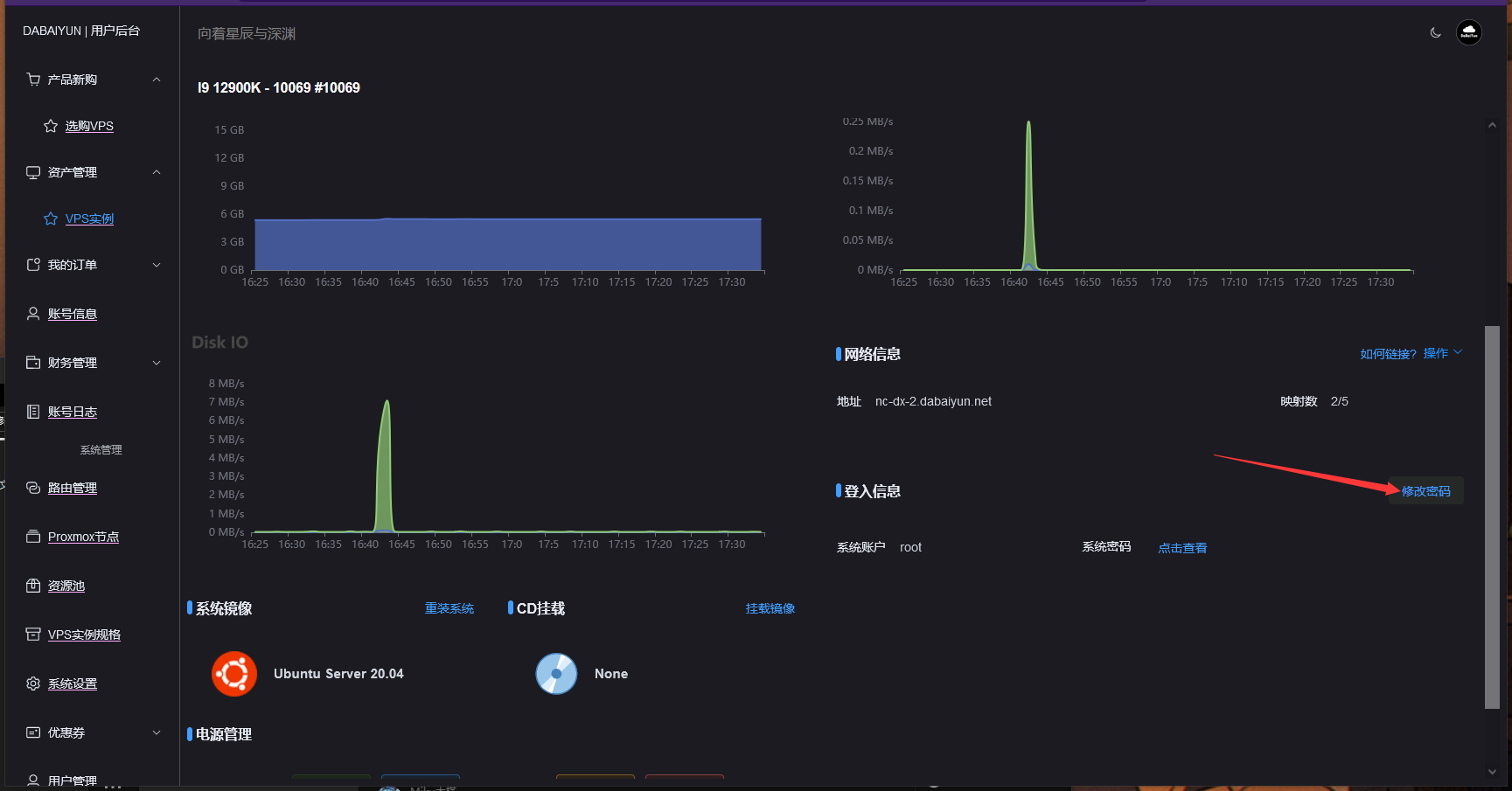Open VPS实例规格 menu item

pyautogui.click(x=84, y=635)
